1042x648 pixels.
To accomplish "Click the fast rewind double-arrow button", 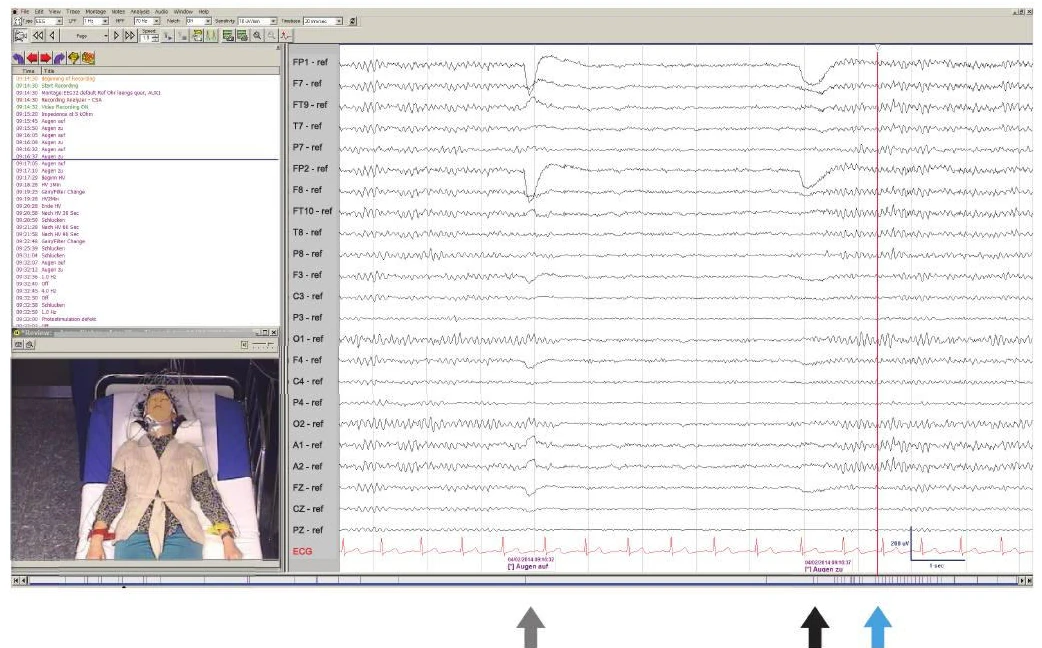I will click(x=37, y=34).
